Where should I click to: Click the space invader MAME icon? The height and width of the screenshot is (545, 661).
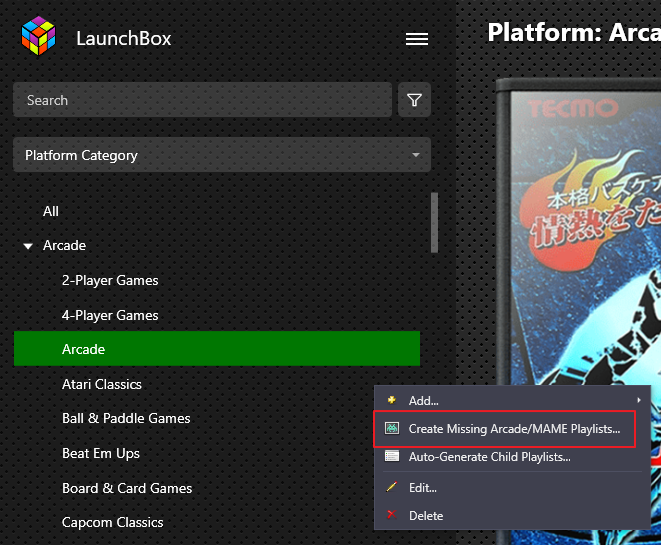click(392, 429)
